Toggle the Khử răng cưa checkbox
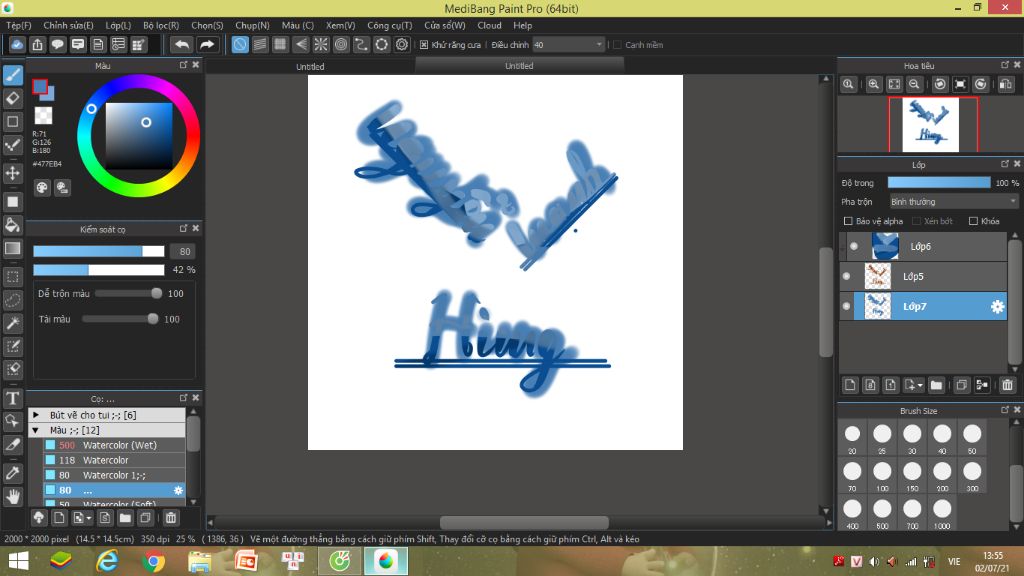Viewport: 1024px width, 576px height. click(424, 44)
